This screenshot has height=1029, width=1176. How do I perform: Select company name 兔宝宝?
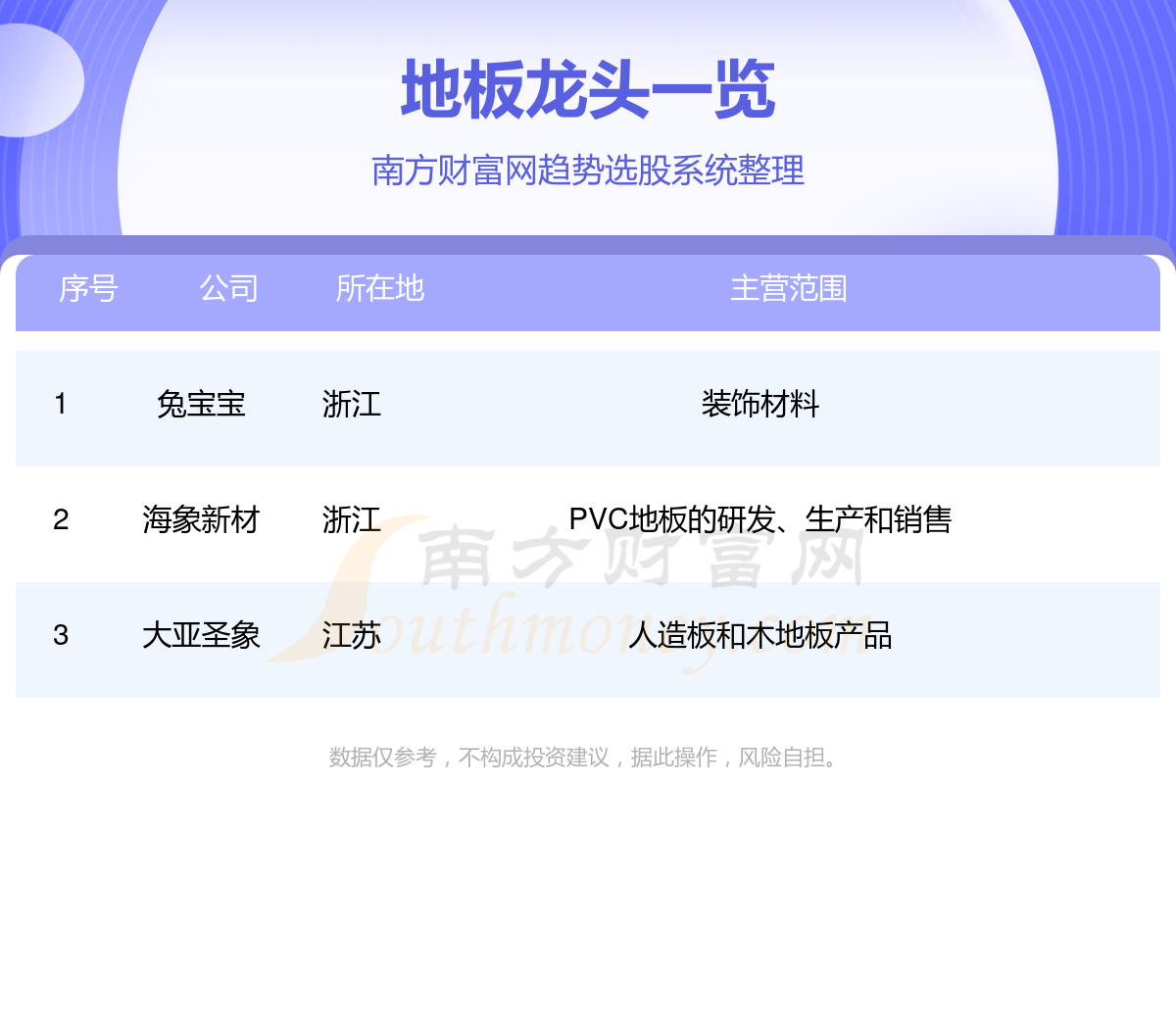(201, 404)
